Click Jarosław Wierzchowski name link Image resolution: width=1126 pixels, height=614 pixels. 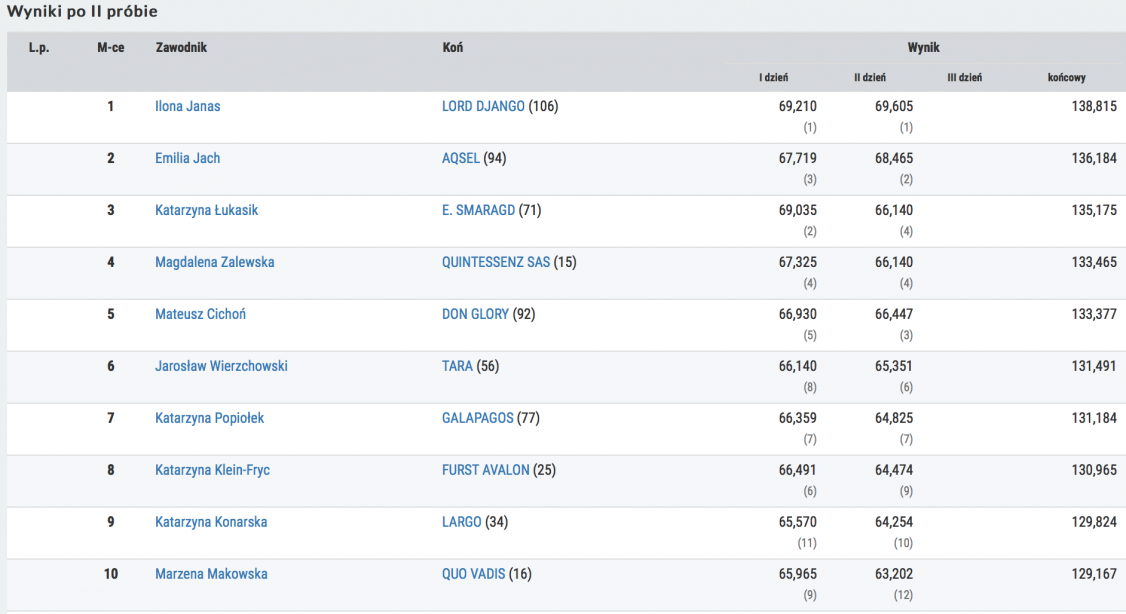coord(221,366)
